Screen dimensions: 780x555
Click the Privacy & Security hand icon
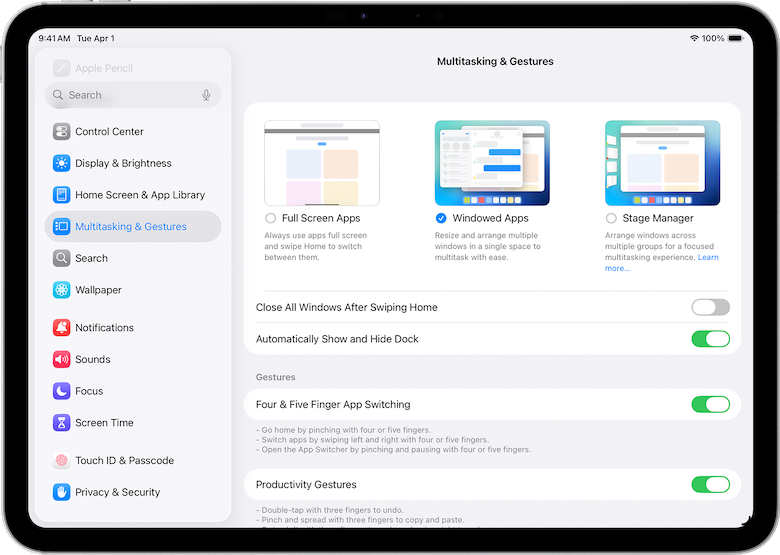click(x=62, y=492)
